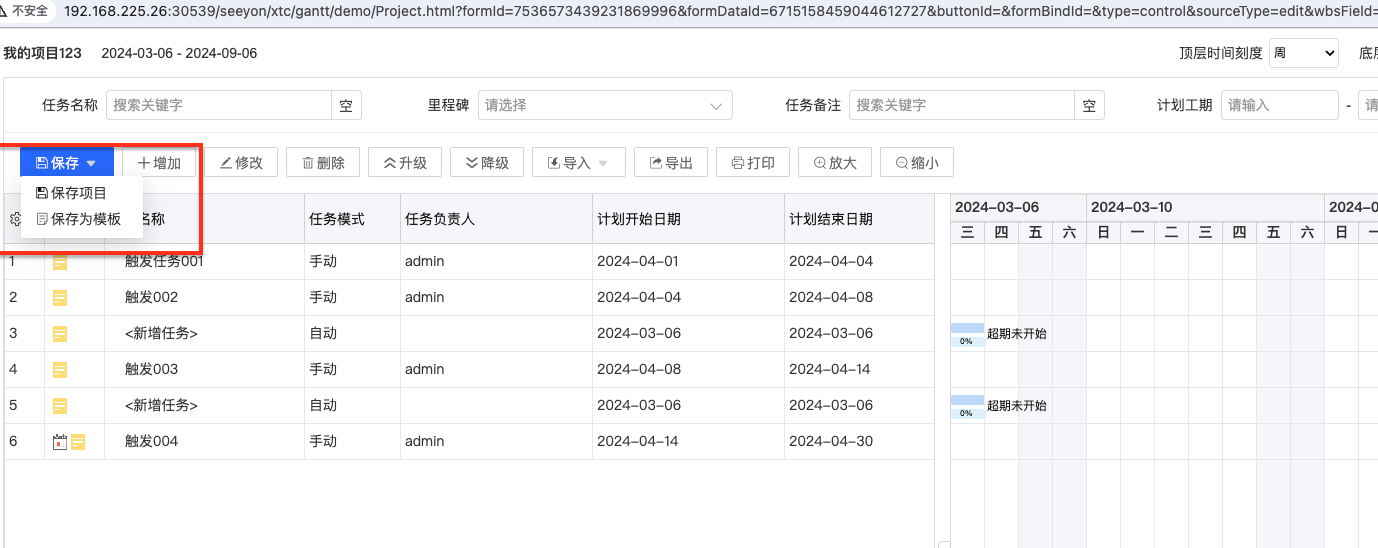The image size is (1378, 548).
Task: Click the 空 button beside 任务名称 search
Action: 346,105
